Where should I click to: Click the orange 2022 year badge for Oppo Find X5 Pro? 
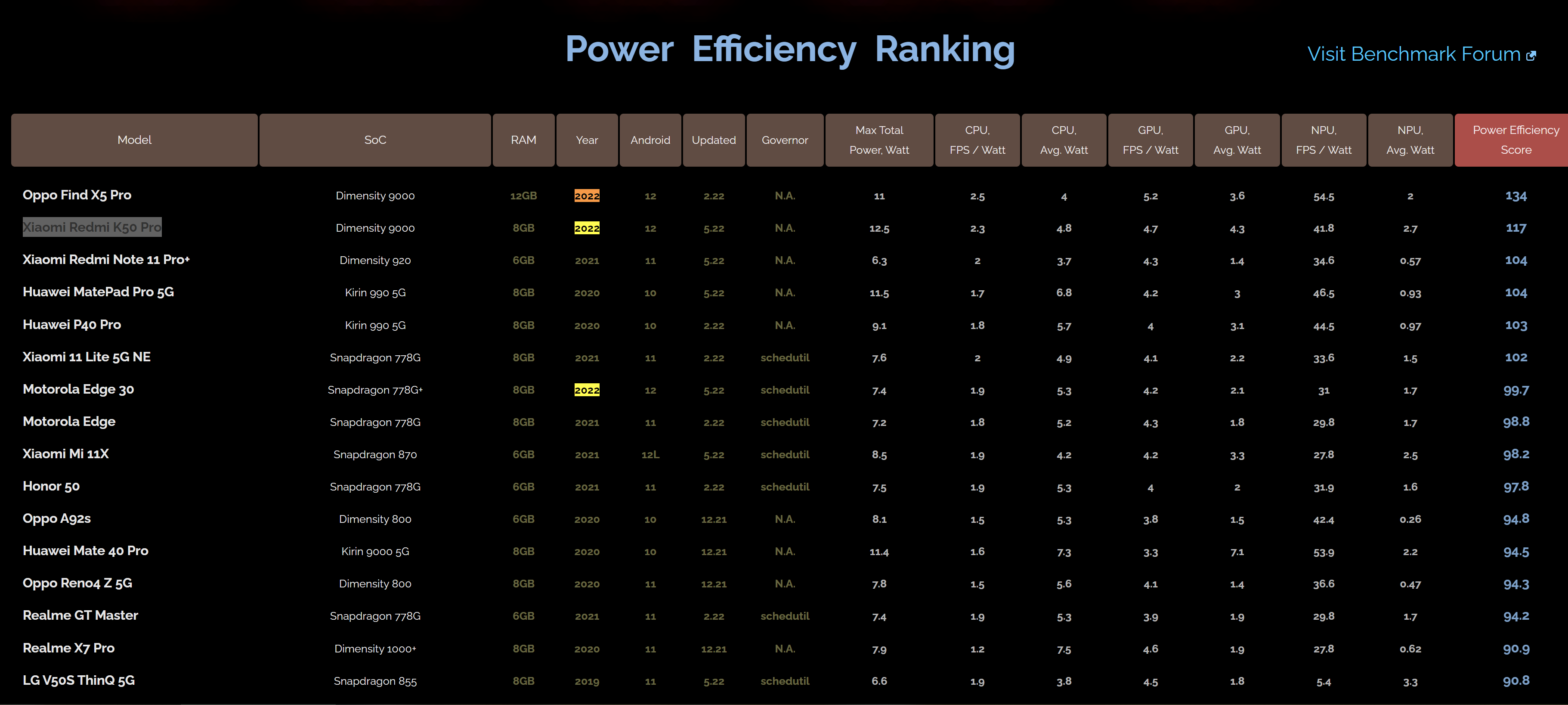pos(587,196)
